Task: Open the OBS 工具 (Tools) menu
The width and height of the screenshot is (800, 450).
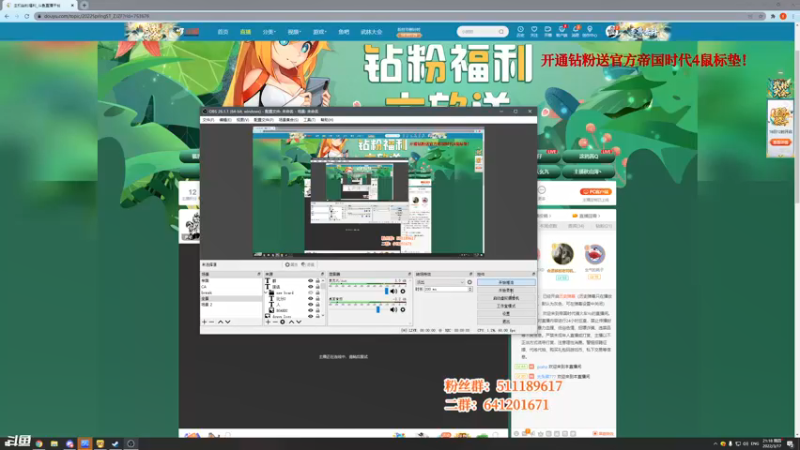Action: pos(309,120)
